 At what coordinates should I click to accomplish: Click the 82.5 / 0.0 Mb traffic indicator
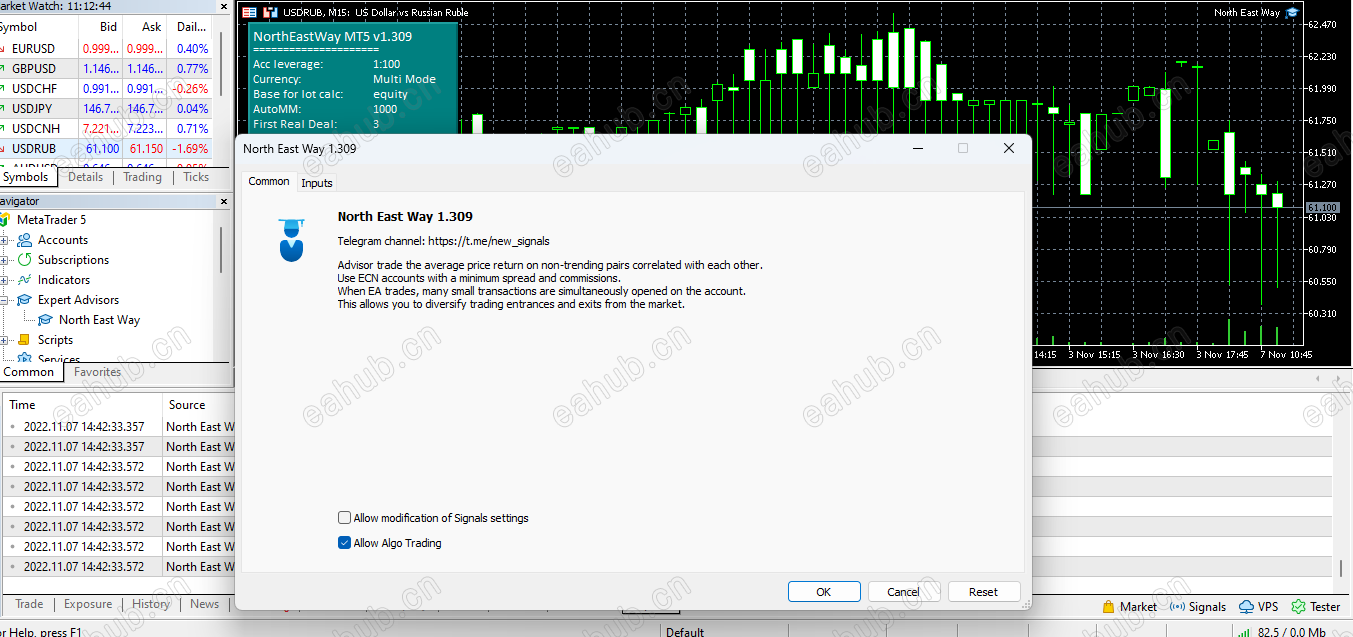(x=1291, y=631)
